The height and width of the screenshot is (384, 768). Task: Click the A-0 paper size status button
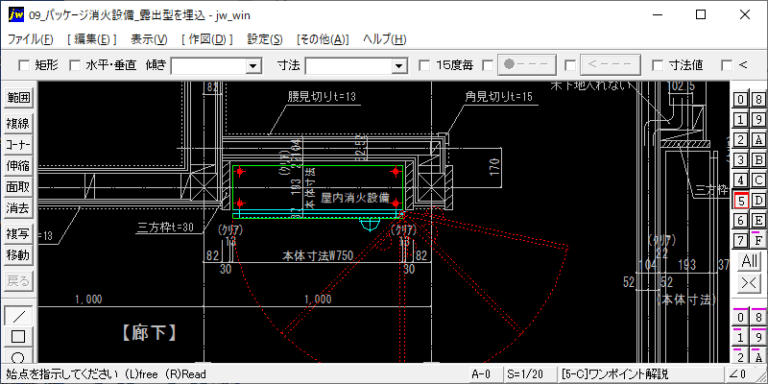(484, 375)
